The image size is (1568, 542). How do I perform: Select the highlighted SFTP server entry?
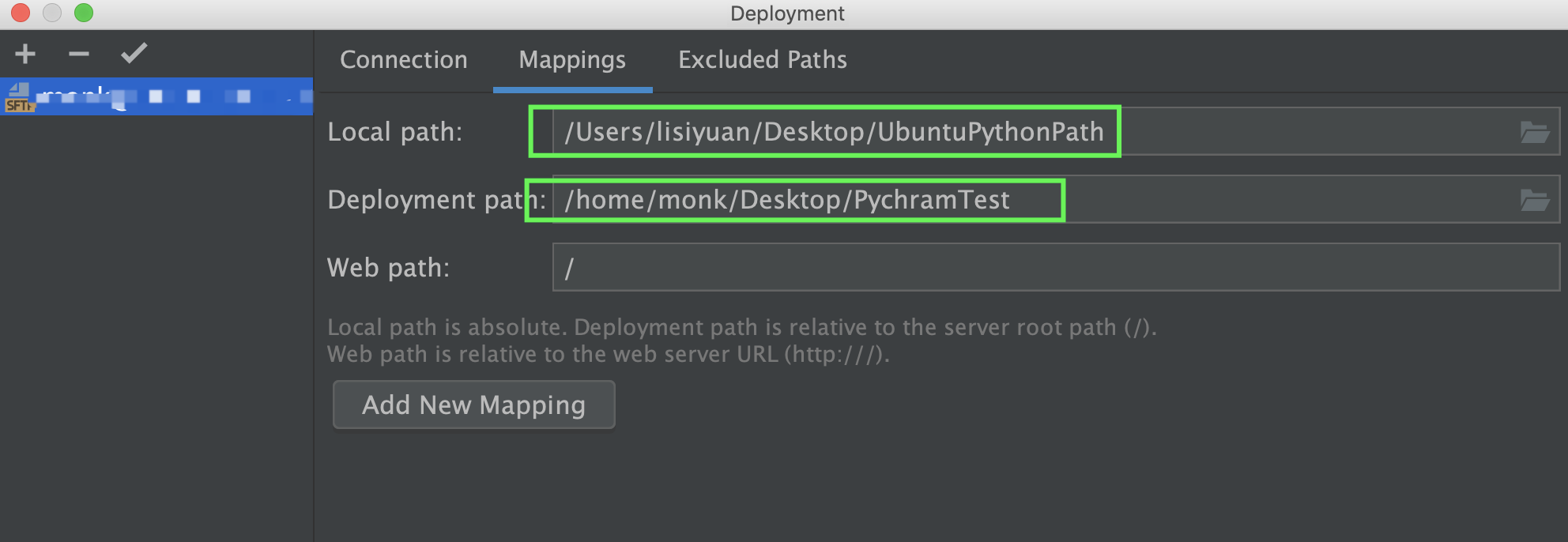[156, 96]
